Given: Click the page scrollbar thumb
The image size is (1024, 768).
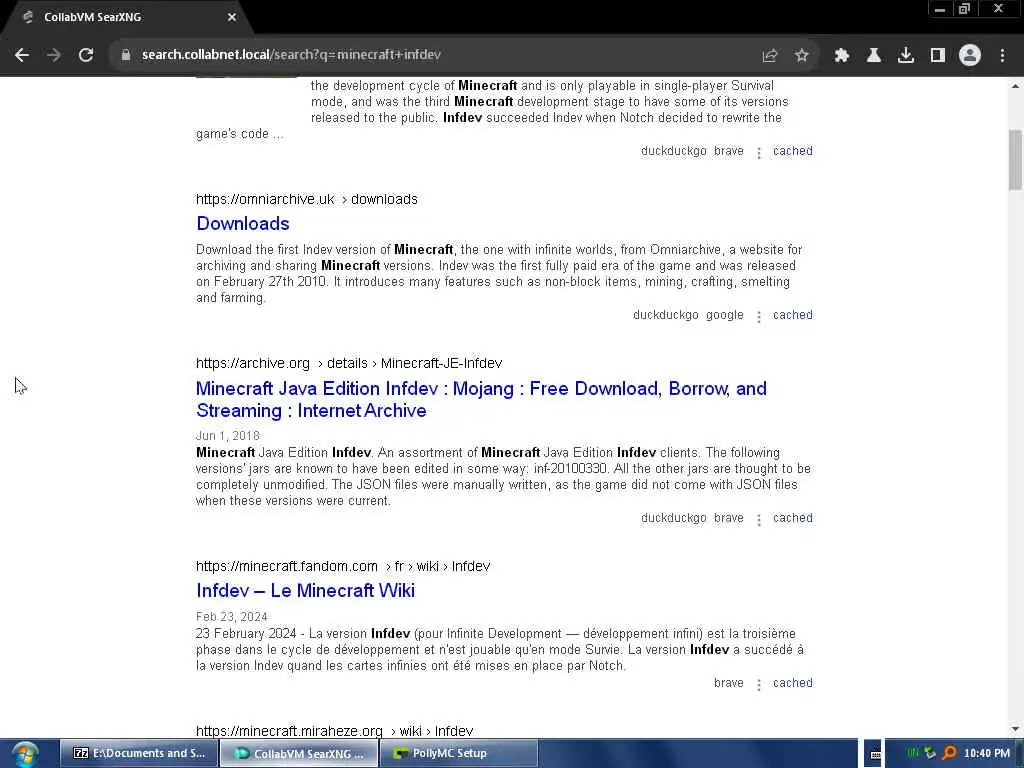Looking at the screenshot, I should tap(1015, 160).
